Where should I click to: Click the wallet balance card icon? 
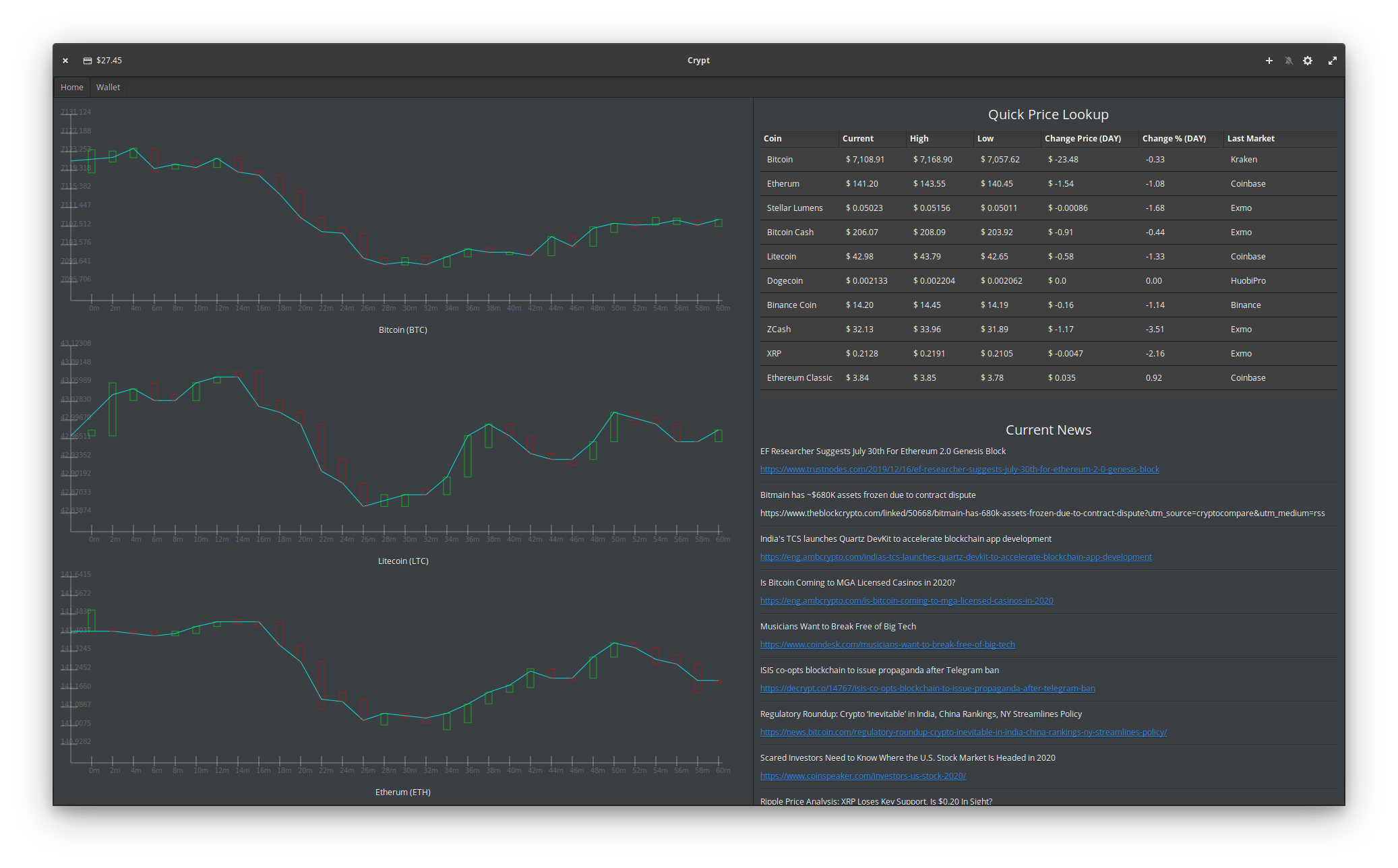(87, 61)
